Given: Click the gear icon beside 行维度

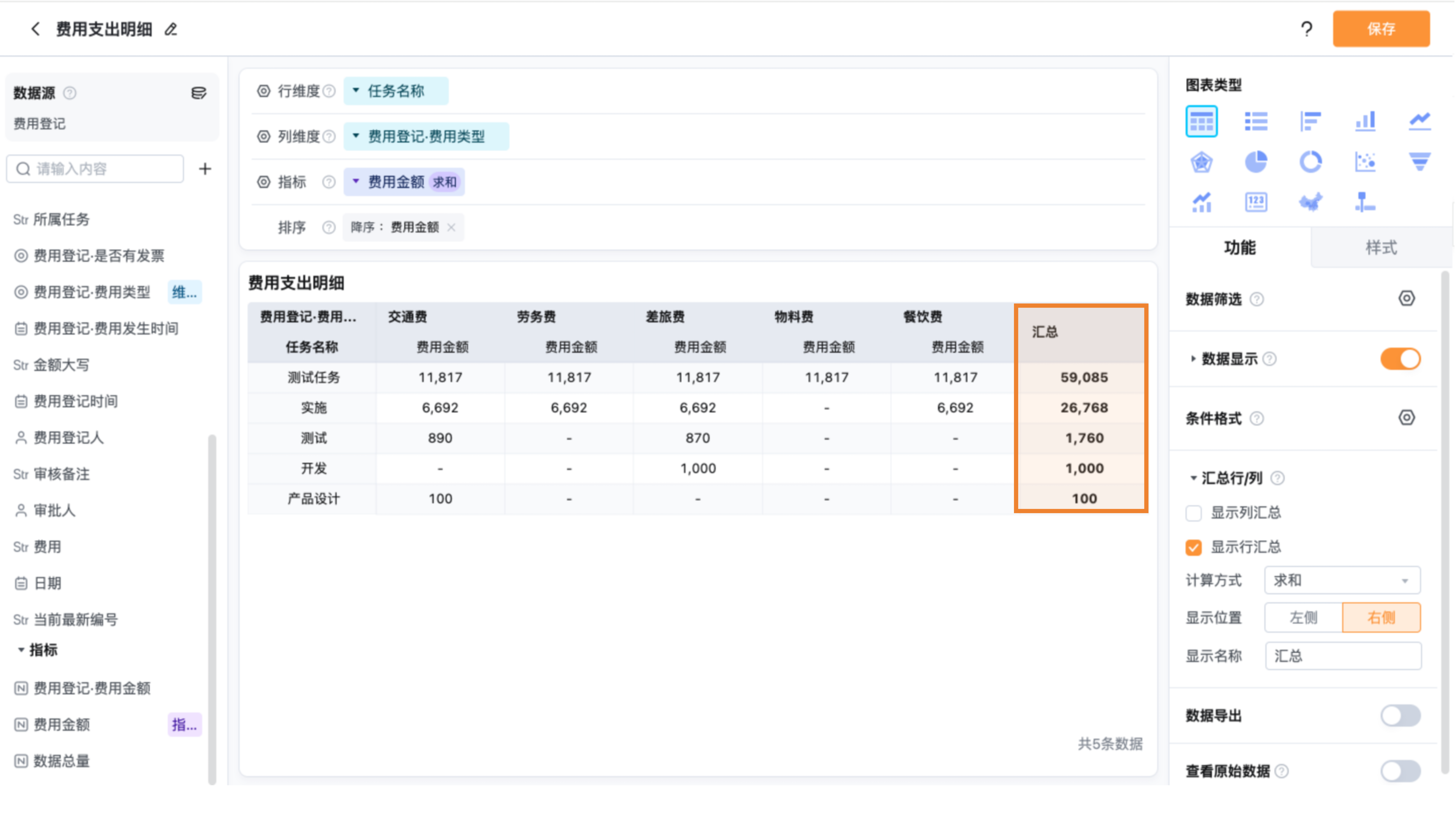Looking at the screenshot, I should [263, 91].
